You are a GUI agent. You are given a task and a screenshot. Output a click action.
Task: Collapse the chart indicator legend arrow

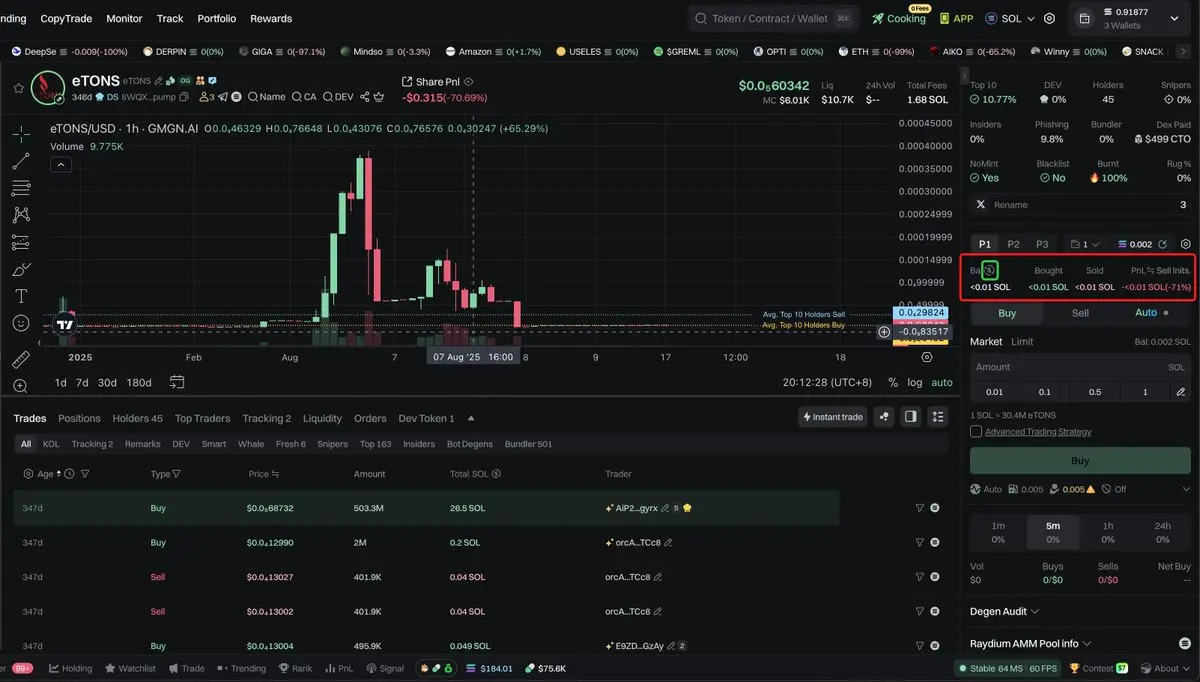pos(61,164)
